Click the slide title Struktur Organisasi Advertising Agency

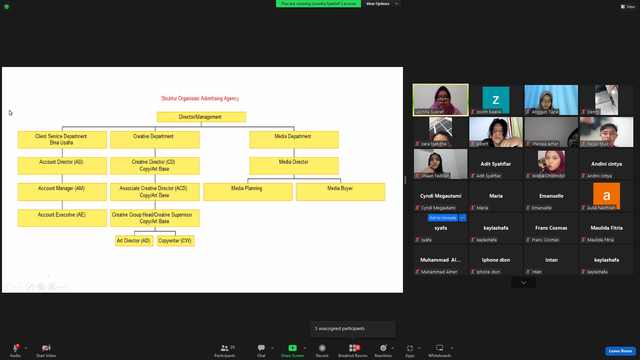200,98
